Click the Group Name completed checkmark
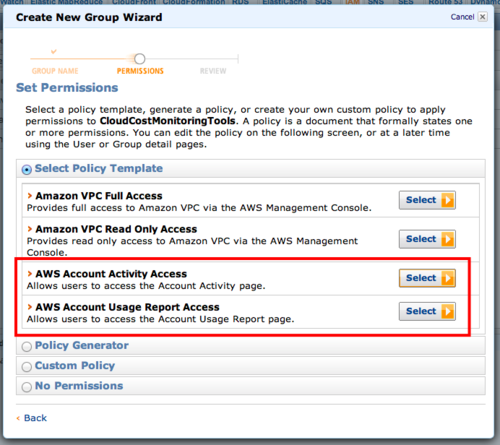Viewport: 500px width, 445px height. tap(54, 51)
